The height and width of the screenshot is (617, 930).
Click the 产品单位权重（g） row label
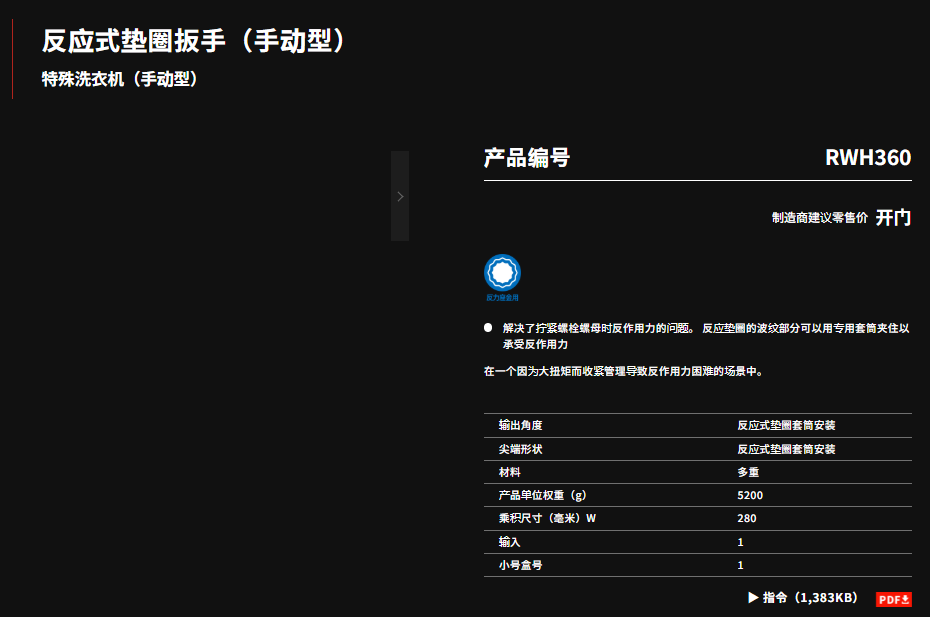tap(541, 495)
